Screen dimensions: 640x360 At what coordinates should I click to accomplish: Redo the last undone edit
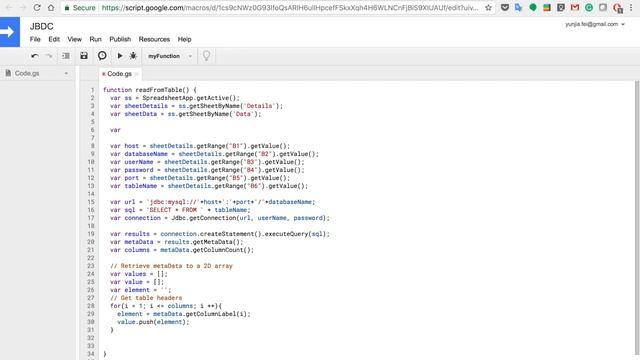[x=49, y=56]
